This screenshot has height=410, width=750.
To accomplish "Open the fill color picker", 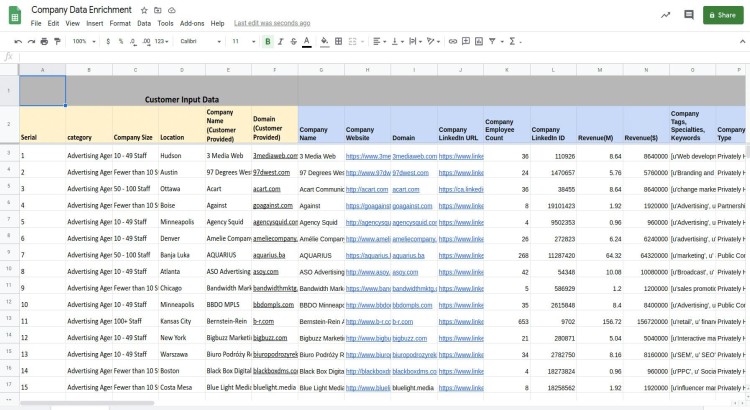I will click(x=324, y=42).
